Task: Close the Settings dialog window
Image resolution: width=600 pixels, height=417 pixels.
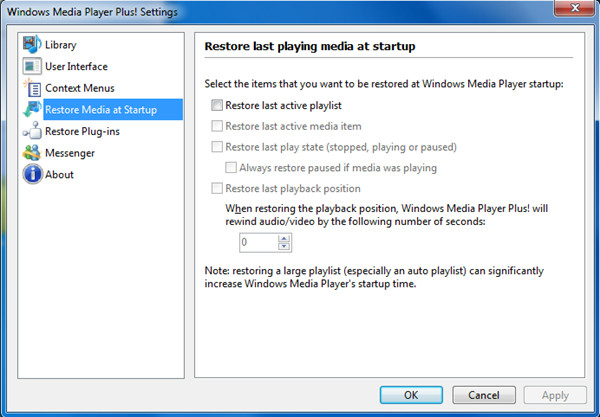Action: [574, 8]
